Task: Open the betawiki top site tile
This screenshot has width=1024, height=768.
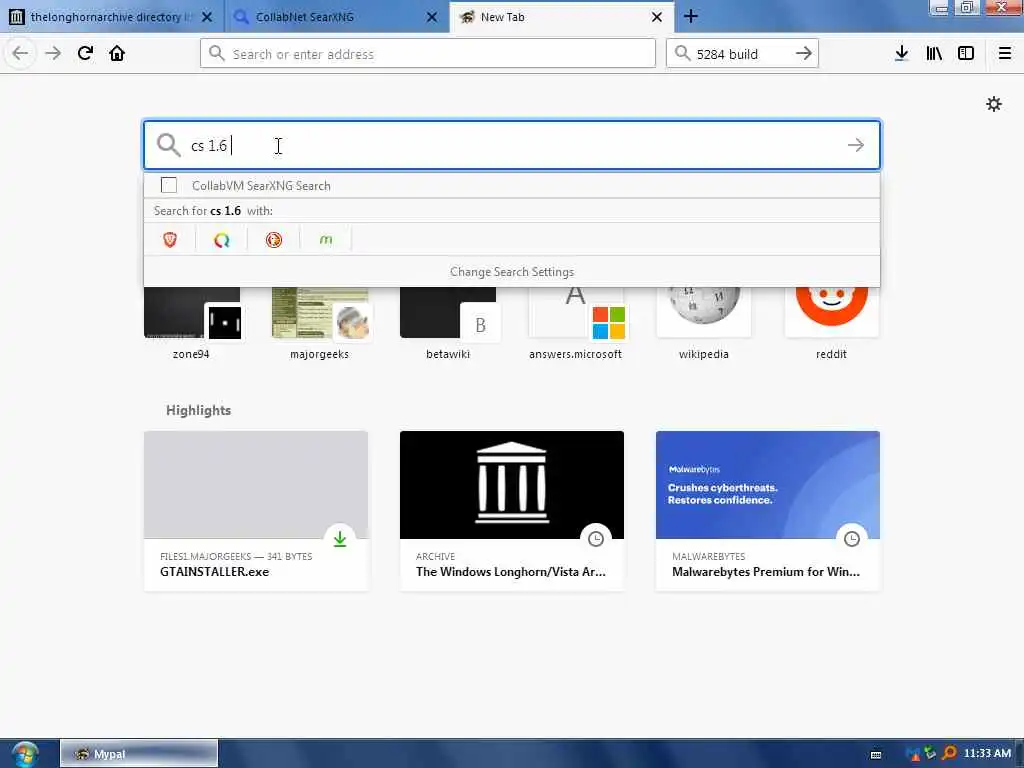Action: click(448, 323)
